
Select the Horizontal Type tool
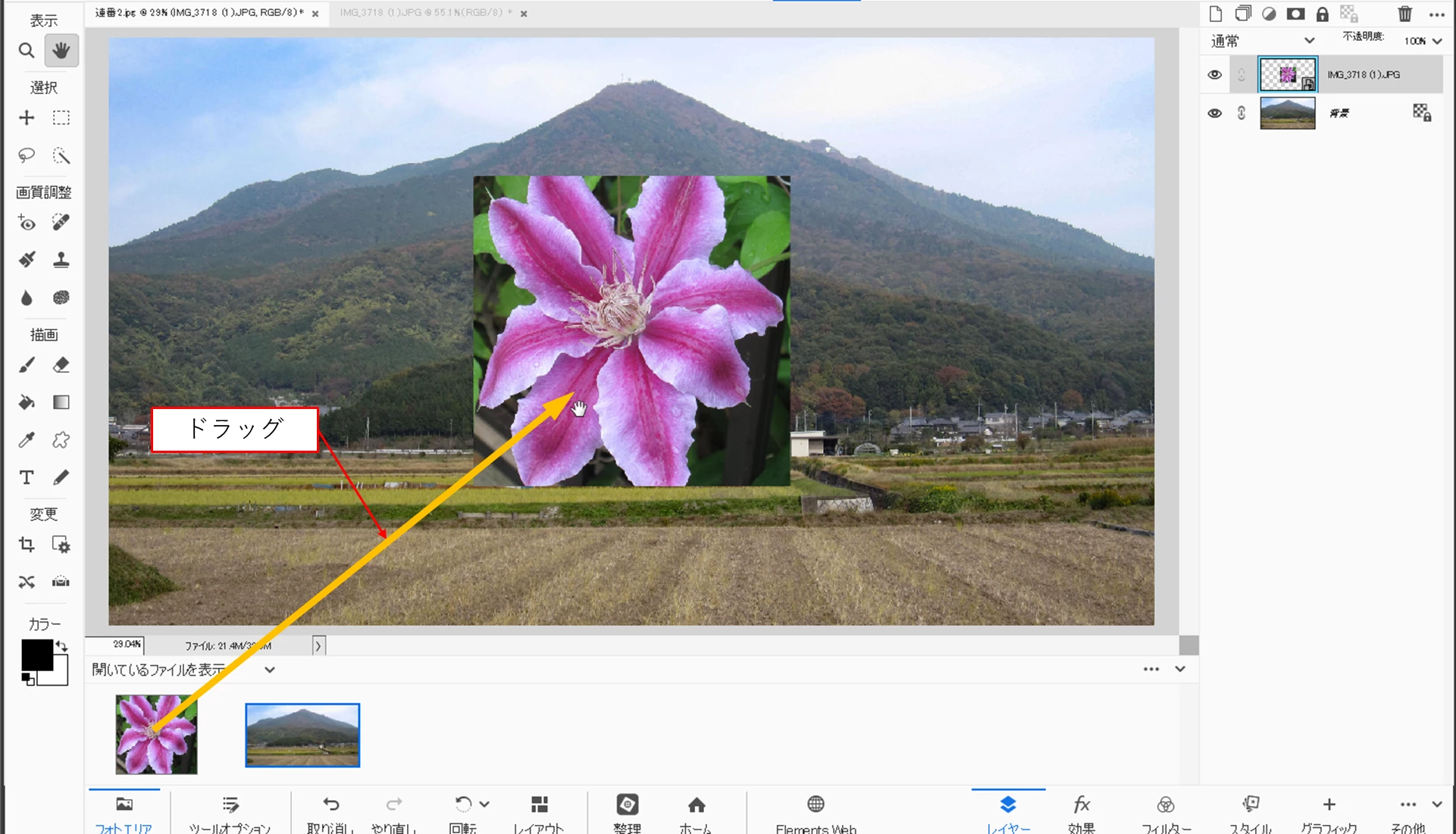point(27,477)
